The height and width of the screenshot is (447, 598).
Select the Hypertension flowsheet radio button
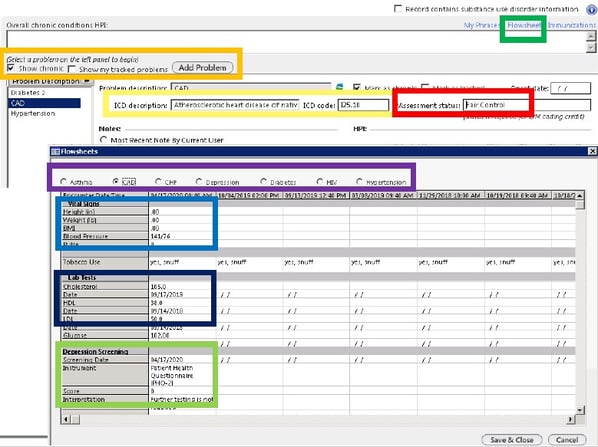(359, 182)
